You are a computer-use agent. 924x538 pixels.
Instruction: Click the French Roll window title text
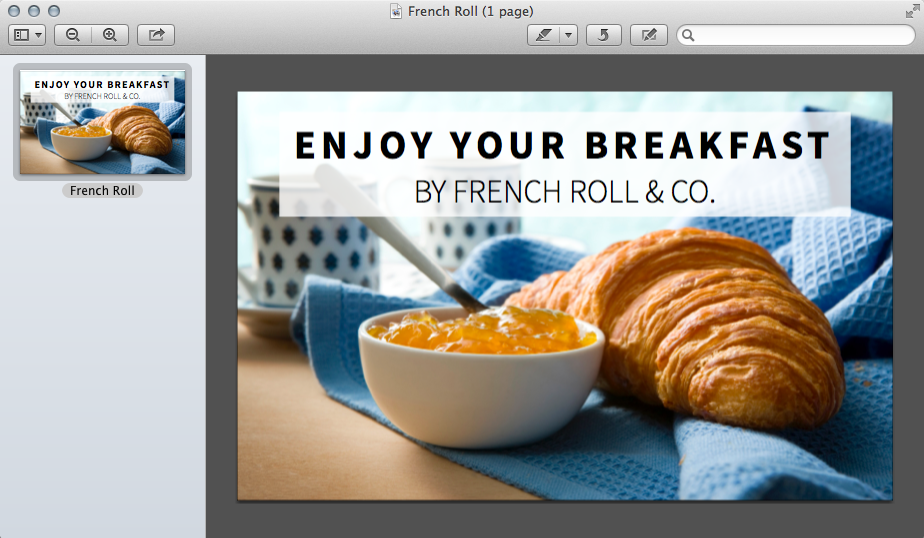pos(470,11)
